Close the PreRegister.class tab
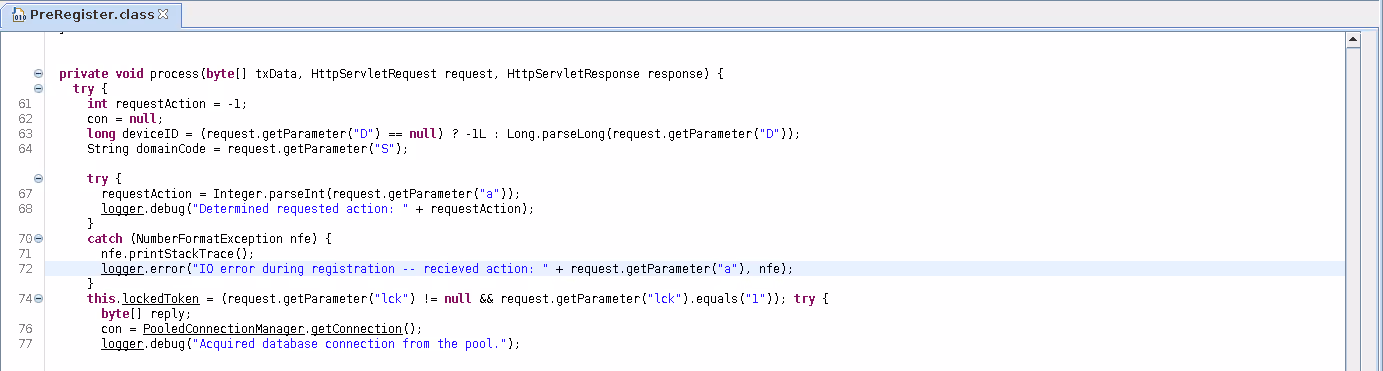The height and width of the screenshot is (371, 1383). [164, 13]
